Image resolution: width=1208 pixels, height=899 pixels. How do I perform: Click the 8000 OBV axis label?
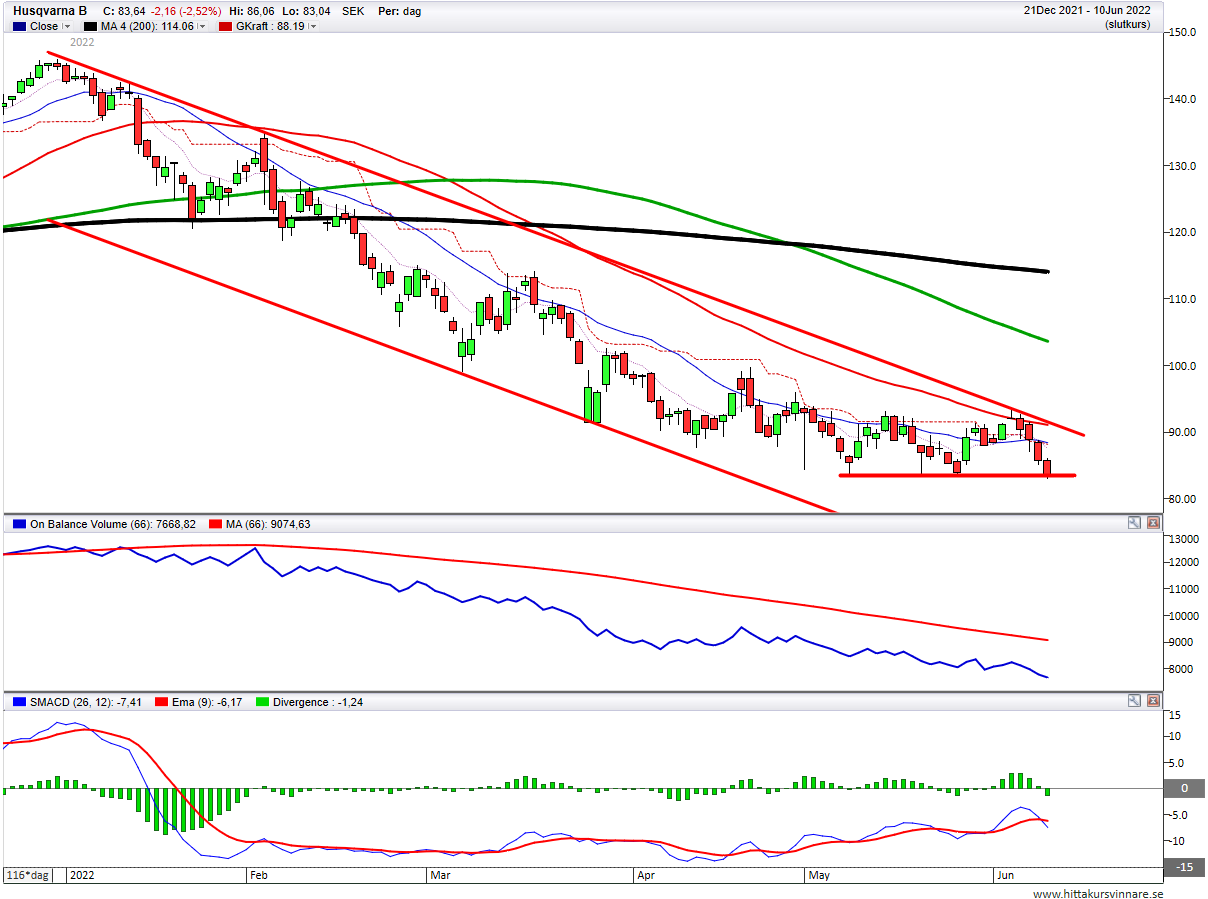[1181, 669]
